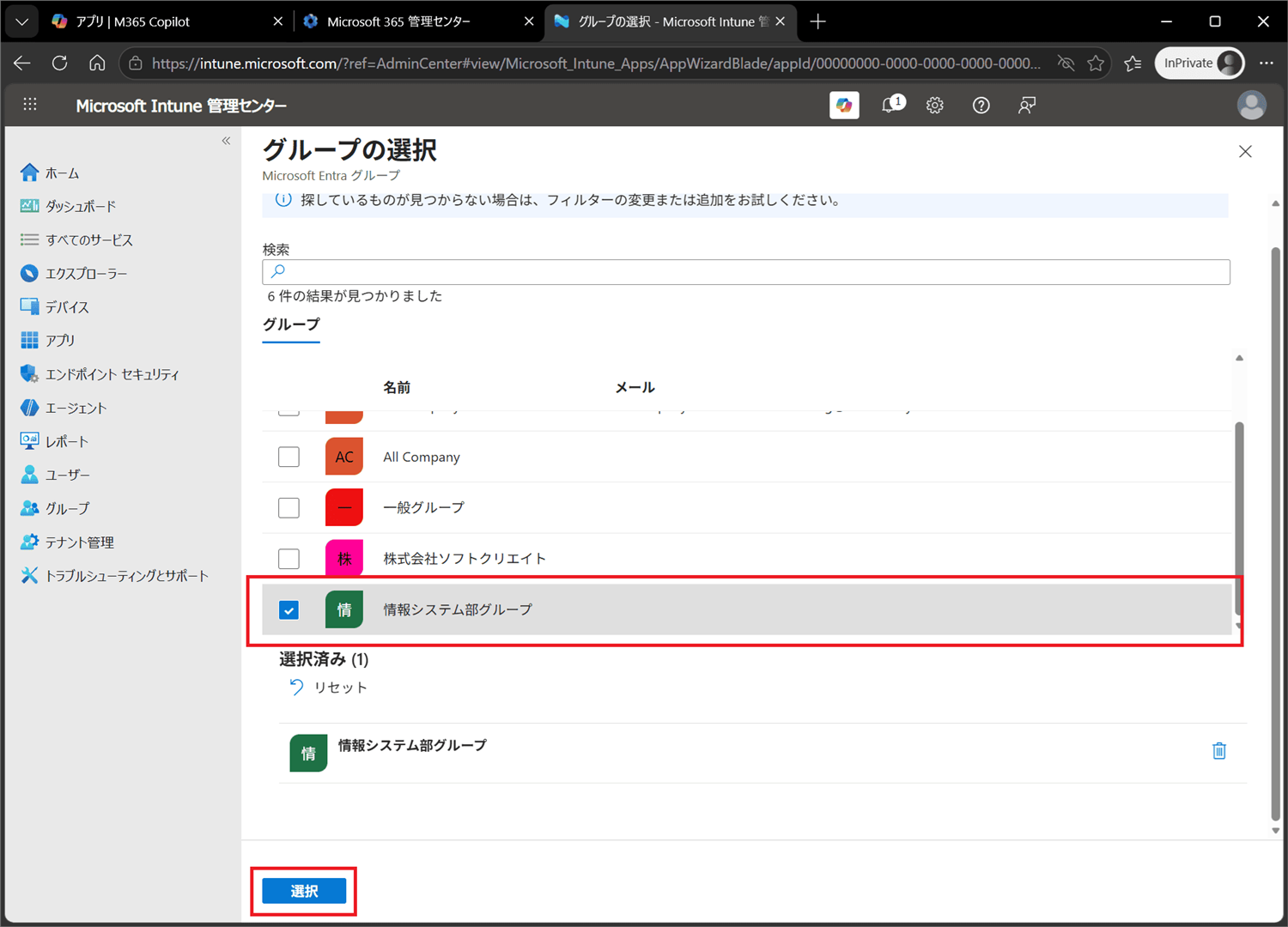Check the 一般グループ checkbox
This screenshot has height=927, width=1288.
coord(289,507)
